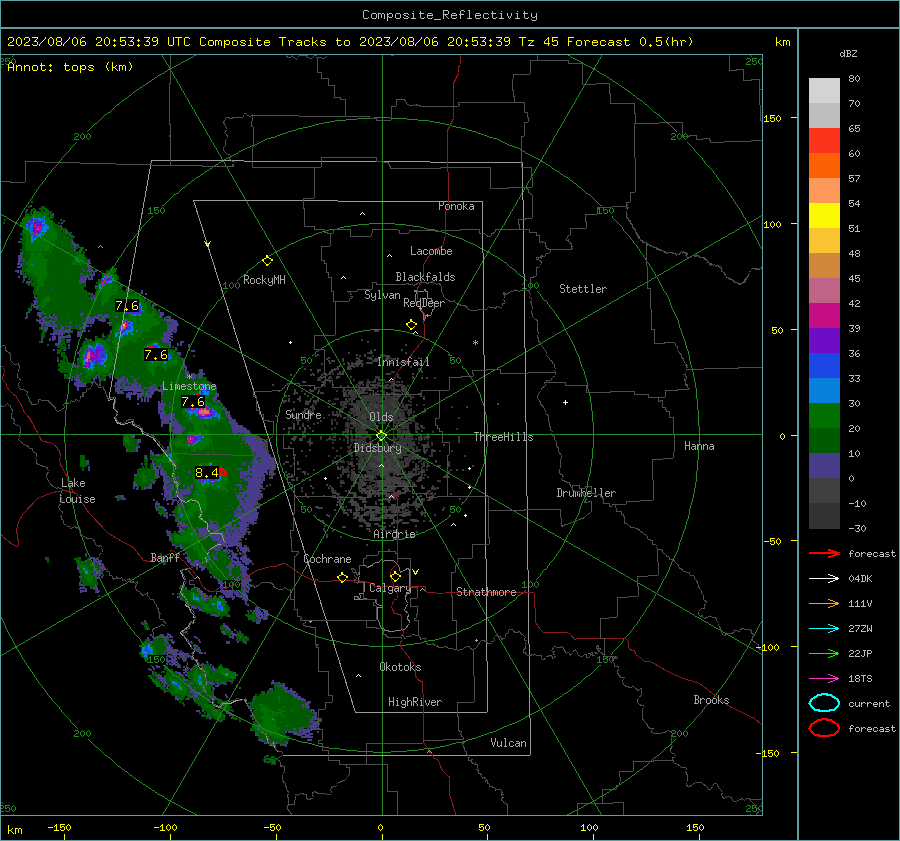Click the 8.4 storm top annotation
This screenshot has height=841, width=900.
(207, 472)
